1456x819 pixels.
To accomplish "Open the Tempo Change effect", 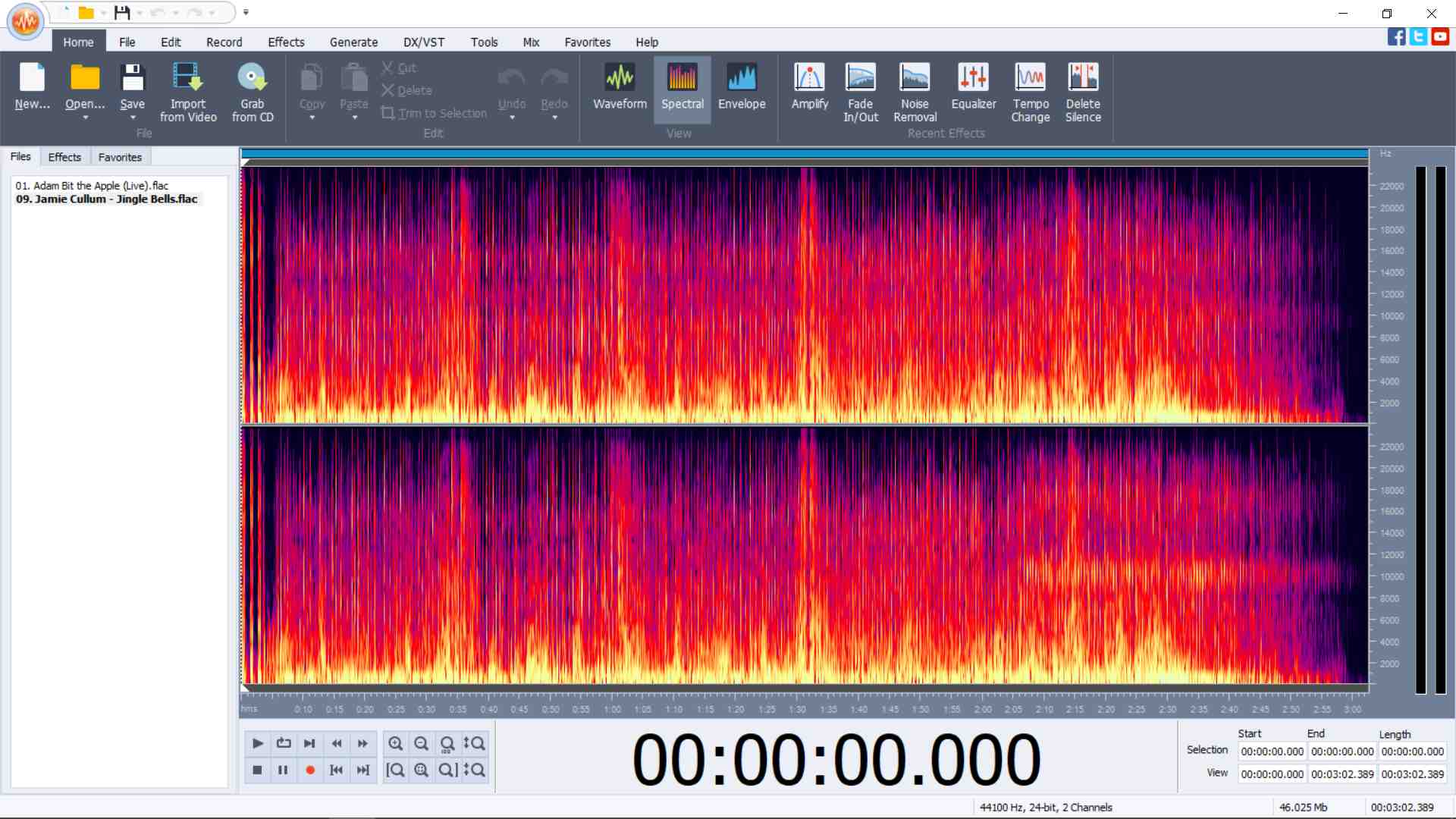I will tap(1031, 92).
